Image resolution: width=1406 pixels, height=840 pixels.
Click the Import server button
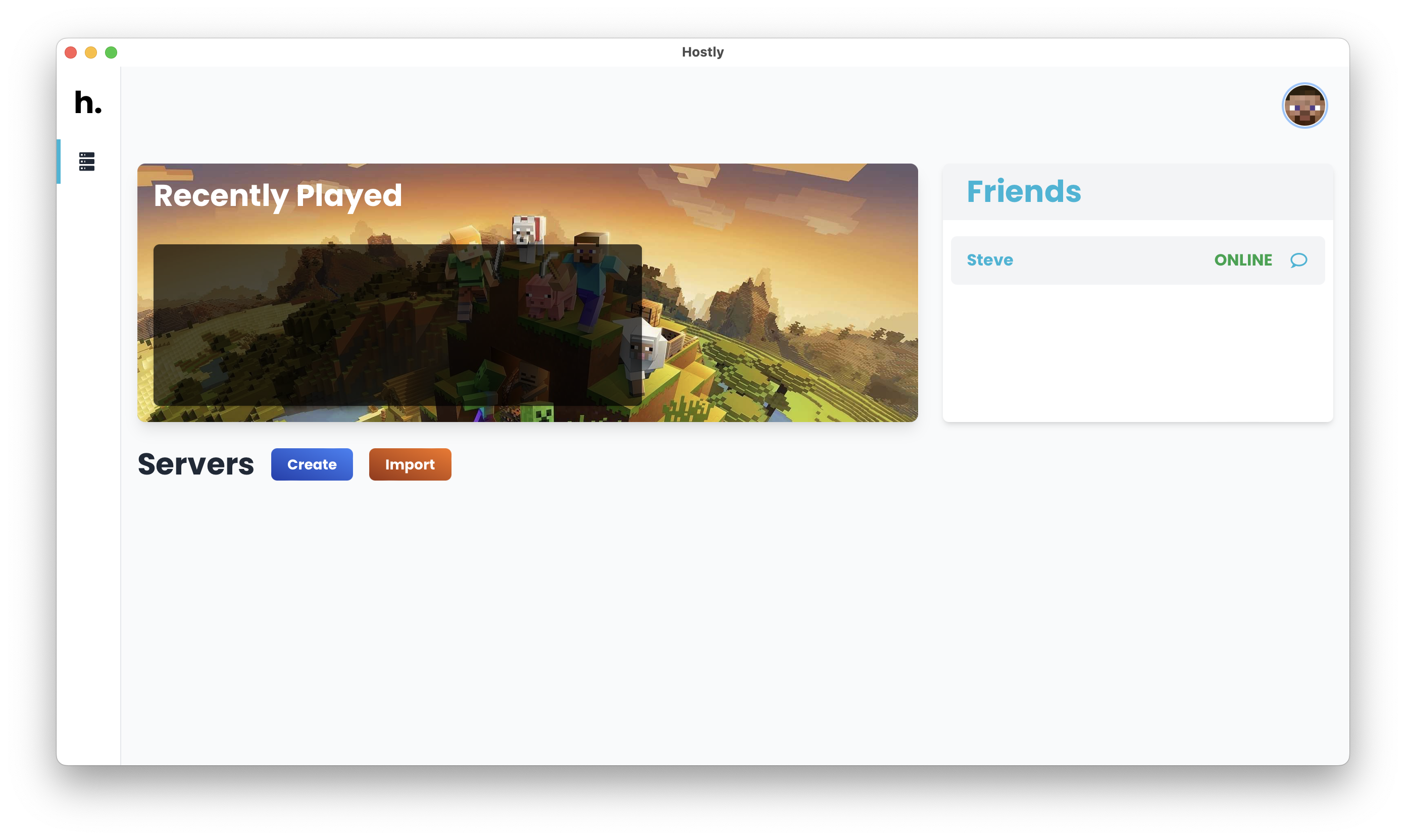[x=410, y=464]
